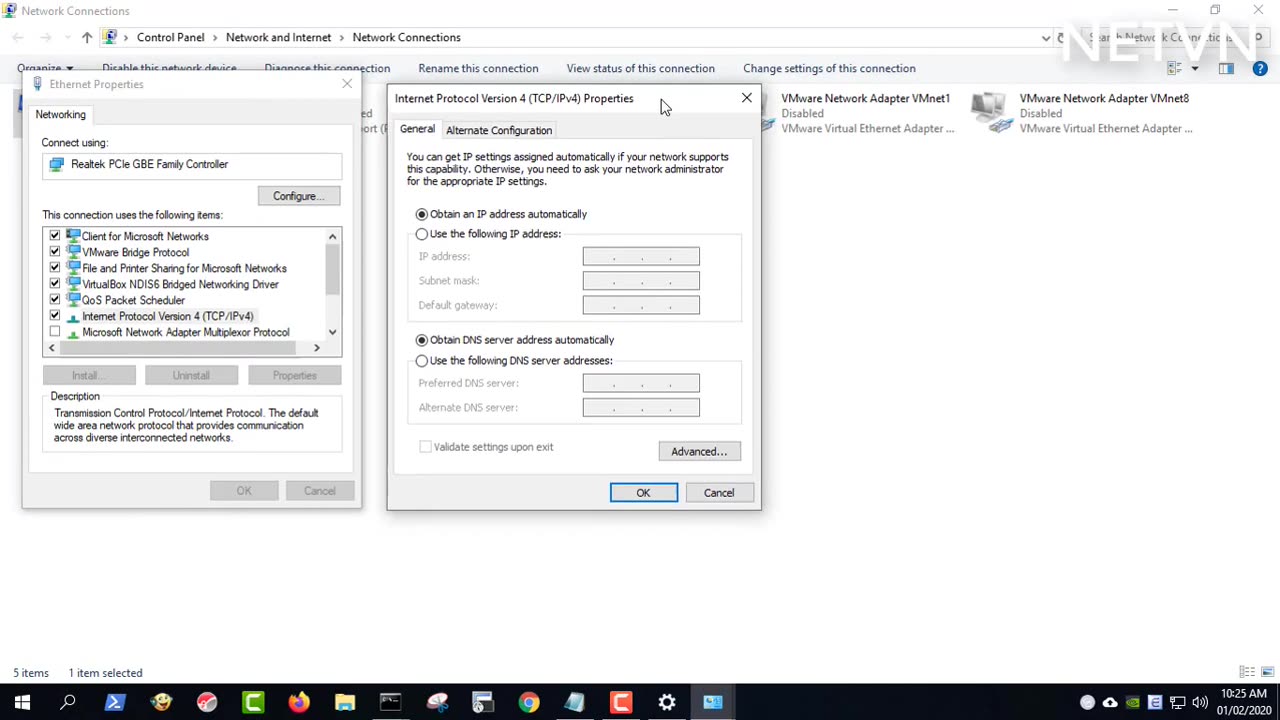Screen dimensions: 1280x720
Task: Expand the address bar history dropdown
Action: (1046, 37)
